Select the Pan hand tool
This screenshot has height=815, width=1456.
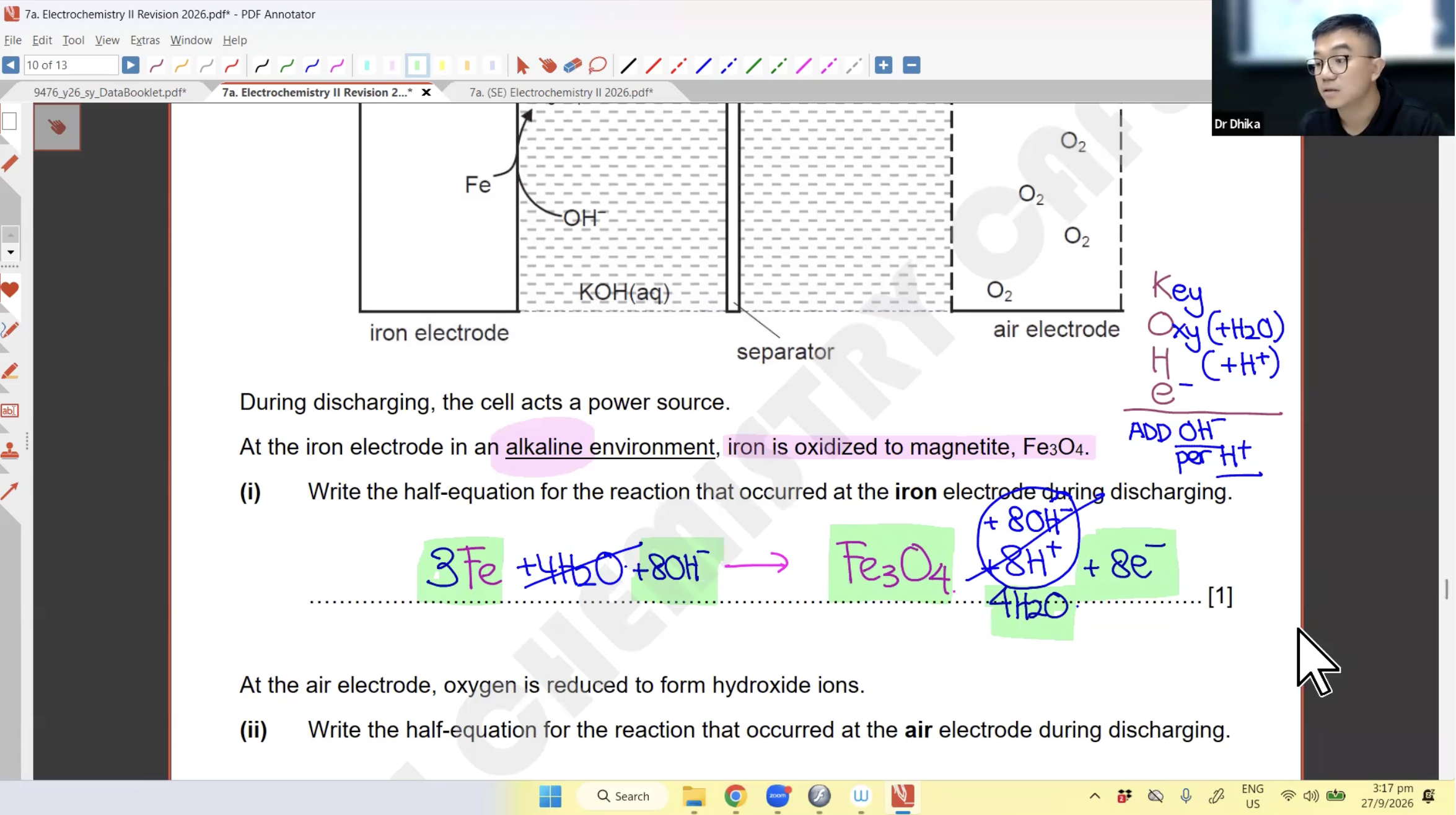(548, 65)
